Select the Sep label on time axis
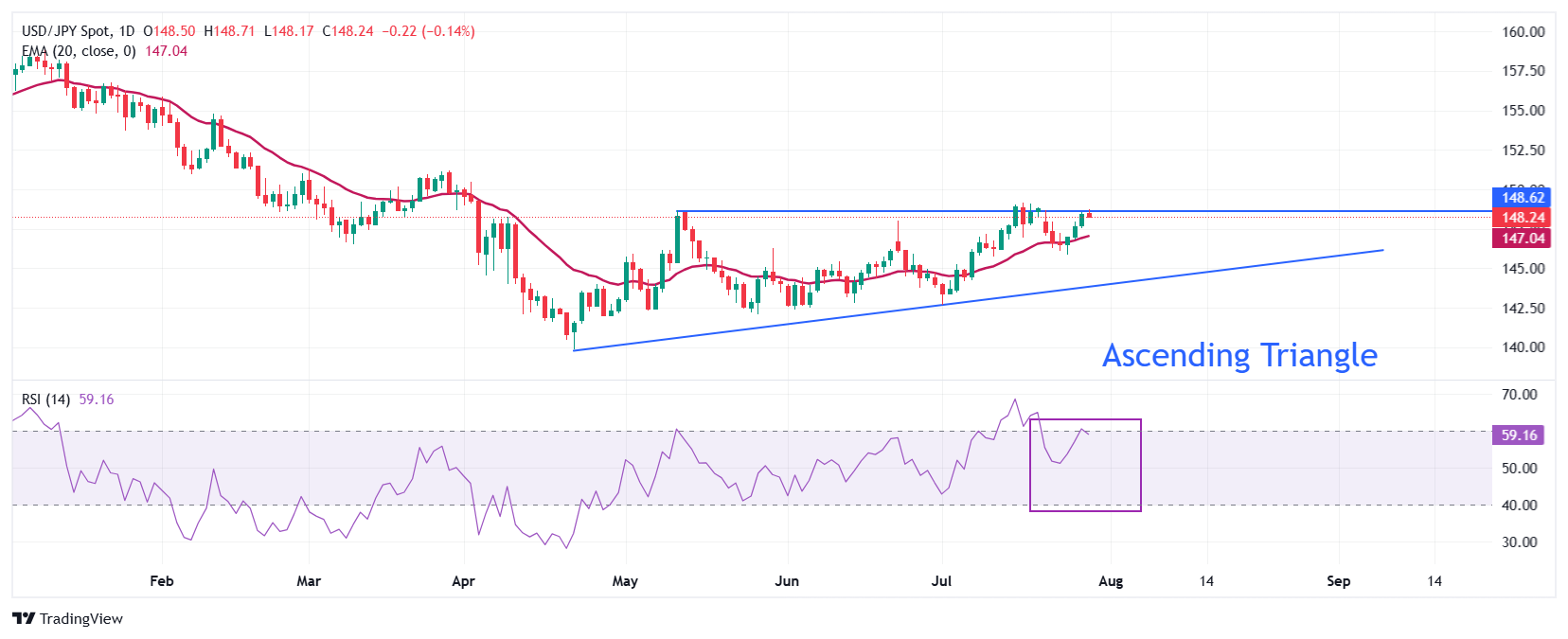This screenshot has height=639, width=1568. [x=1338, y=581]
